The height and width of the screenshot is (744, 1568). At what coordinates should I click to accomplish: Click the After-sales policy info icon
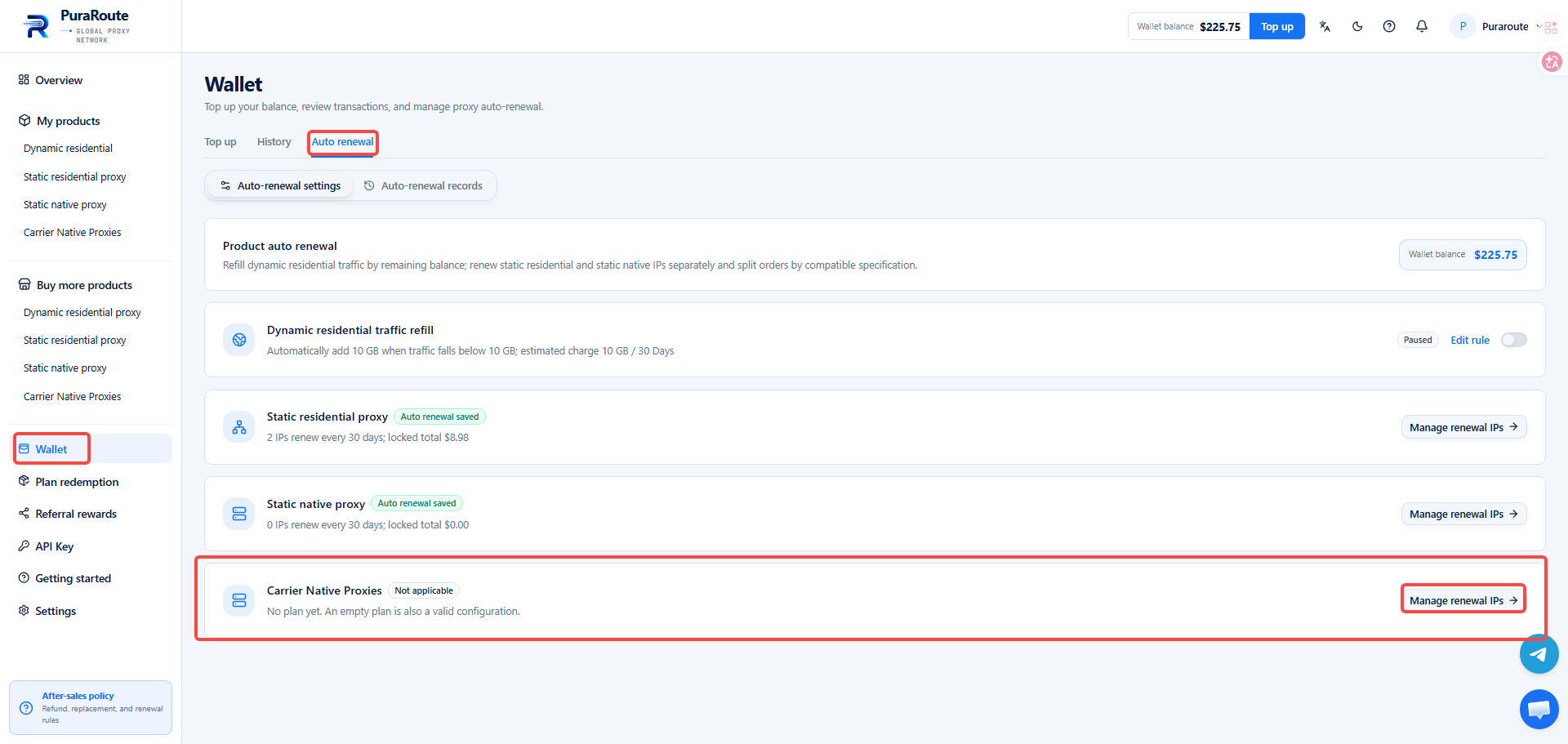tap(26, 708)
